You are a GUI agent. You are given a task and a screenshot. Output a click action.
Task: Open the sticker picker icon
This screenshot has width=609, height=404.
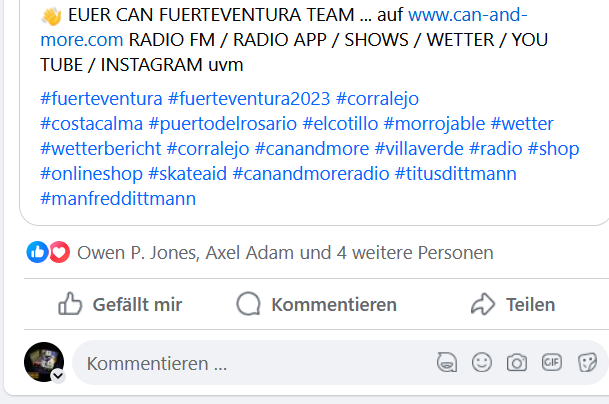(x=587, y=362)
